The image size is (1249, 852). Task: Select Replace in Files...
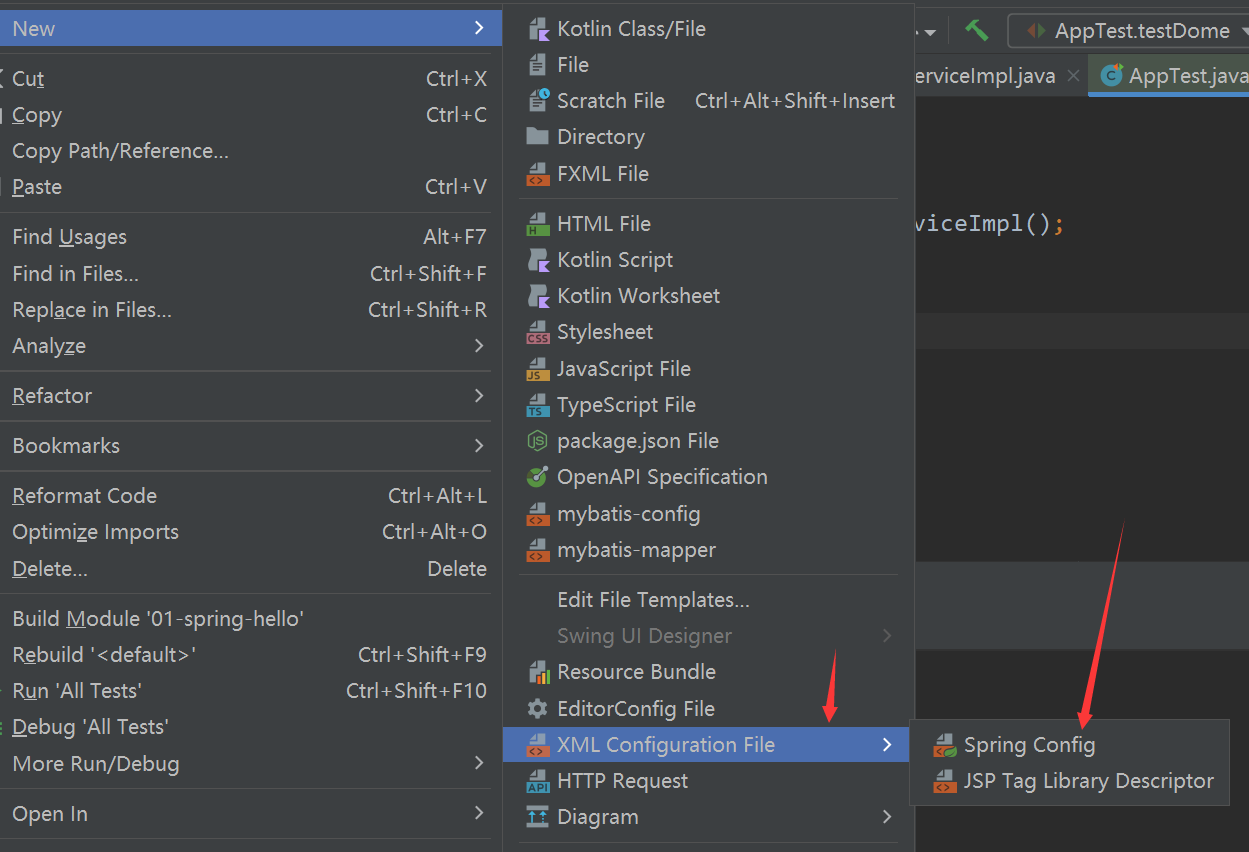251,310
